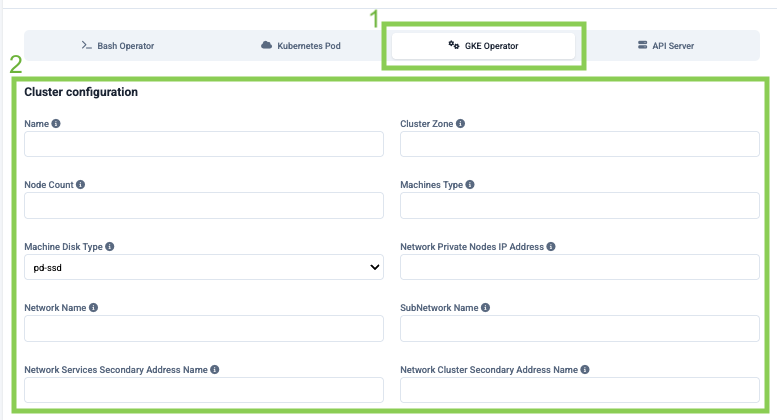Click the SubNetwork Name info icon
This screenshot has width=777, height=420.
[485, 308]
